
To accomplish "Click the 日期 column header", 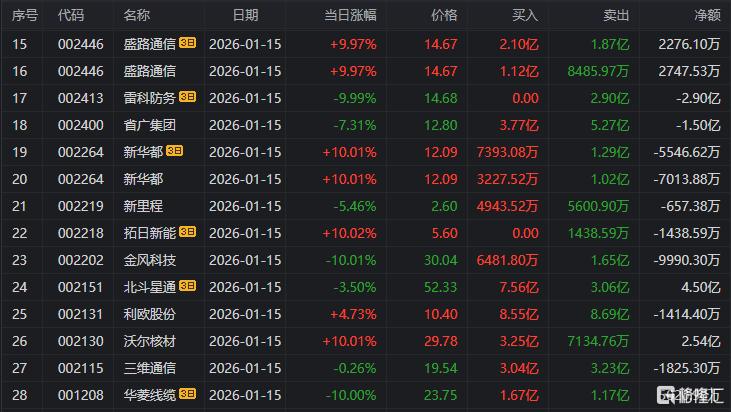I will (244, 15).
